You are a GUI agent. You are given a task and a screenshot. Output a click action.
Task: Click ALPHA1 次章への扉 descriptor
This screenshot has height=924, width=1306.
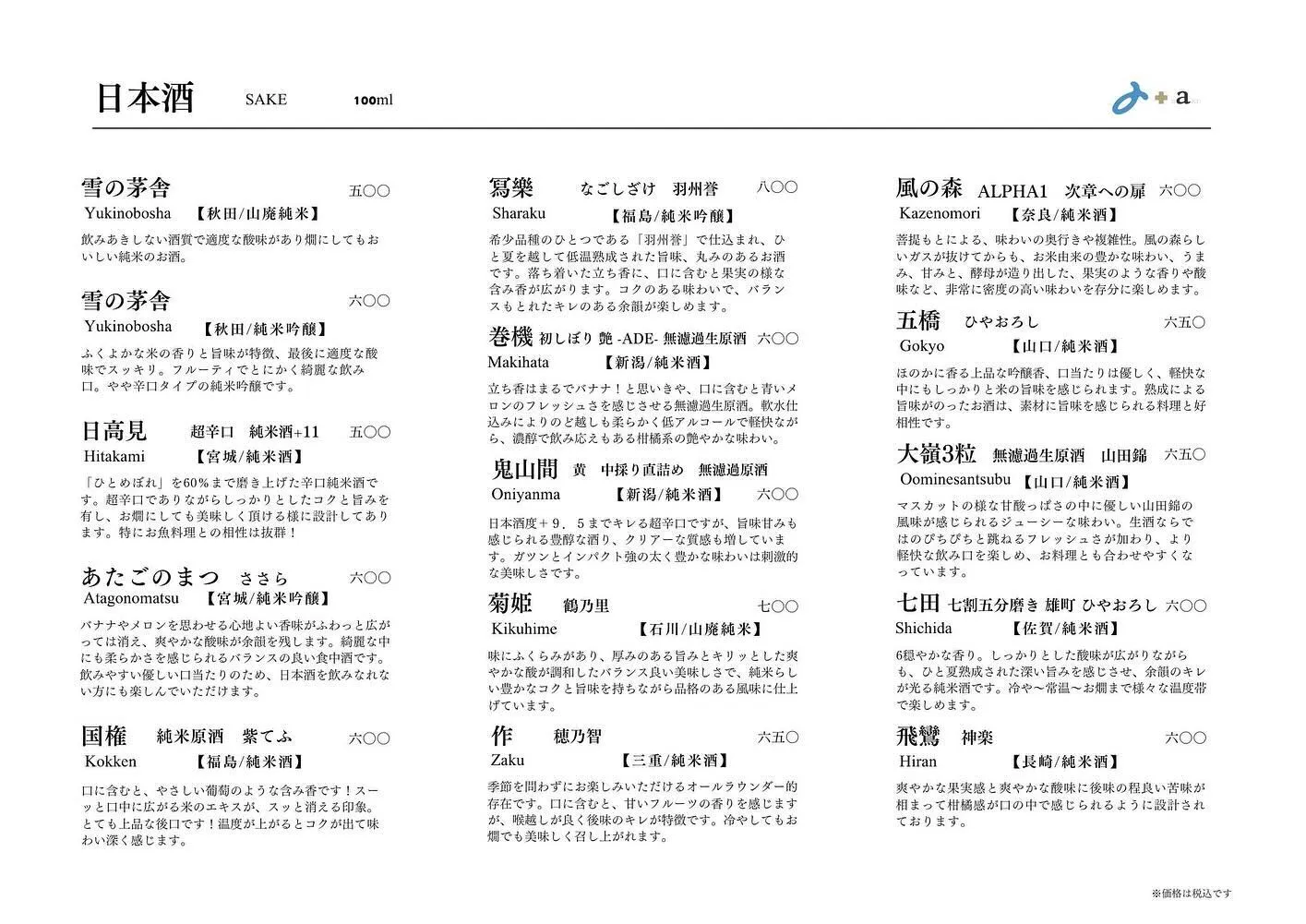(1062, 191)
